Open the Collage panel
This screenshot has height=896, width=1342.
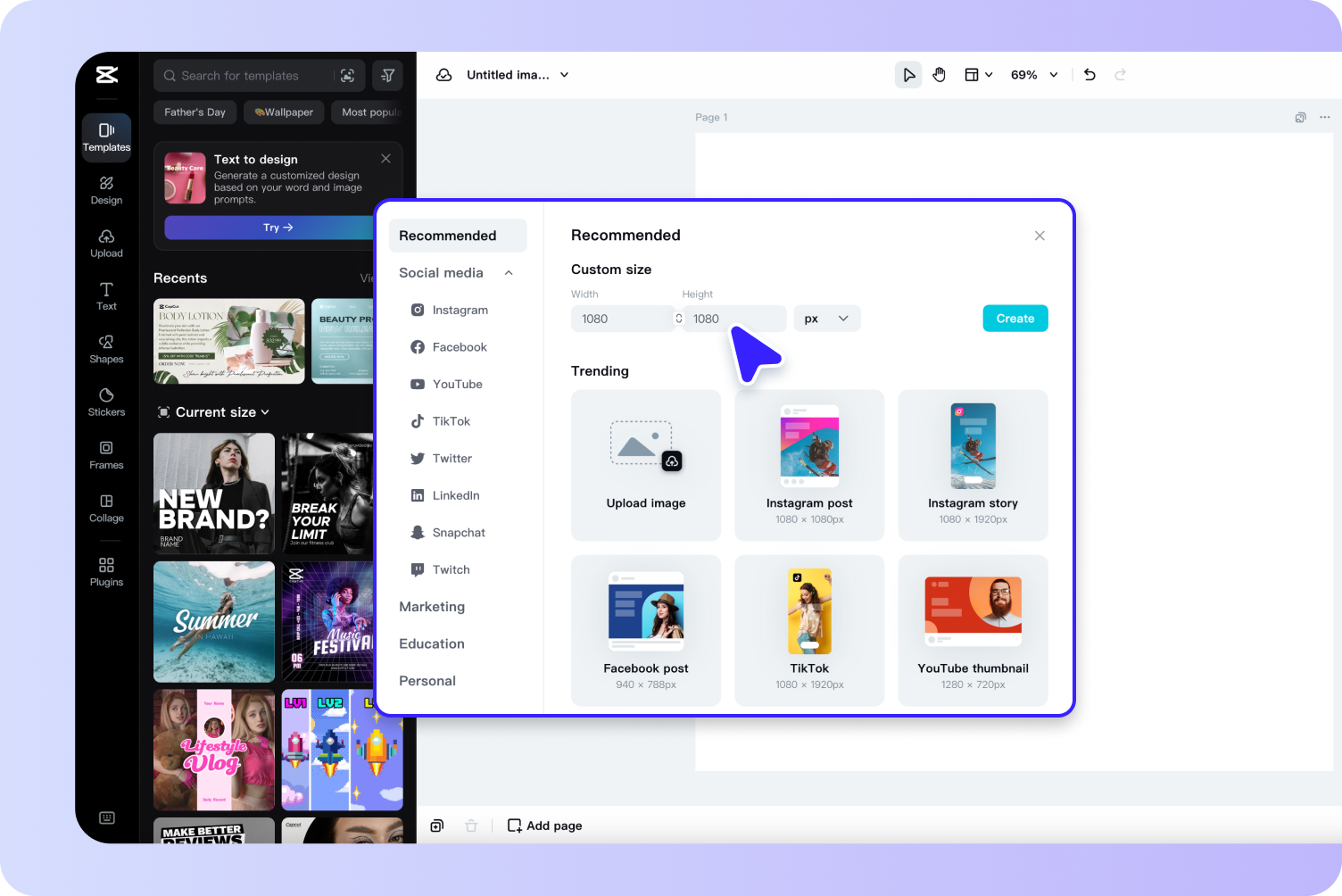tap(106, 508)
